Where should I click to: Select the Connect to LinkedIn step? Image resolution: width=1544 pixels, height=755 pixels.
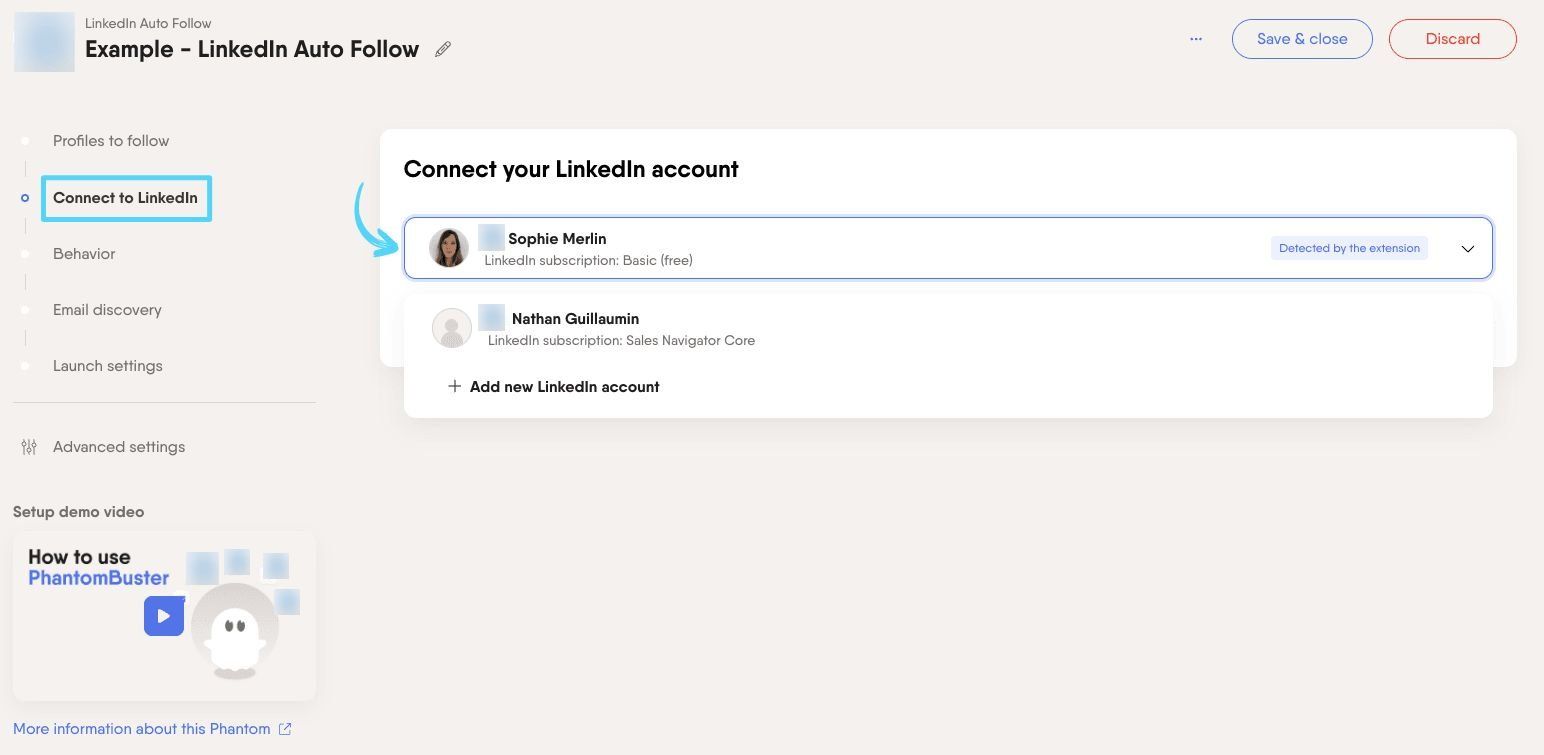[x=125, y=198]
